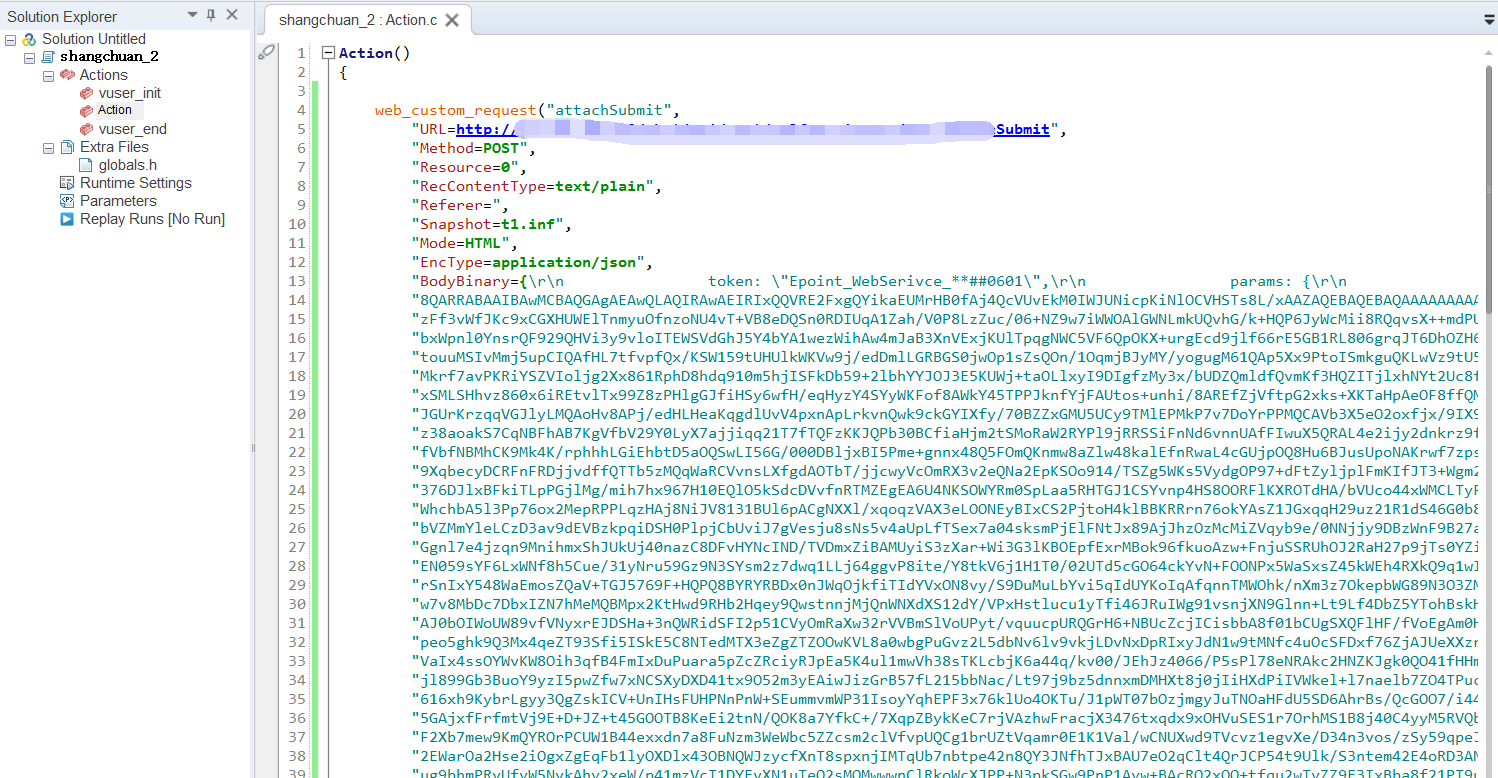
Task: Open Runtime Settings
Action: (x=136, y=183)
